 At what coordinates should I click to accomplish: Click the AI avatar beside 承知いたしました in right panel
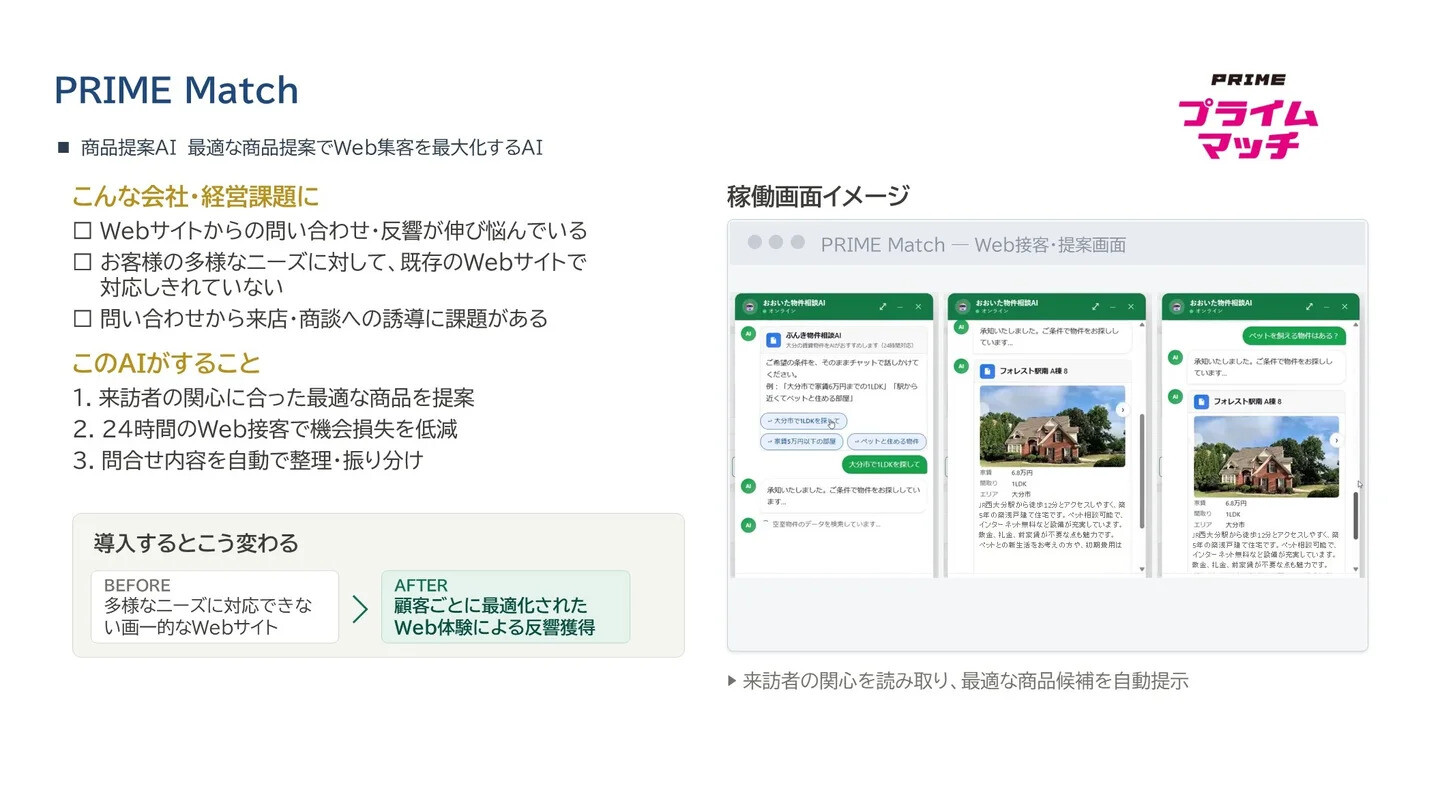point(1175,357)
